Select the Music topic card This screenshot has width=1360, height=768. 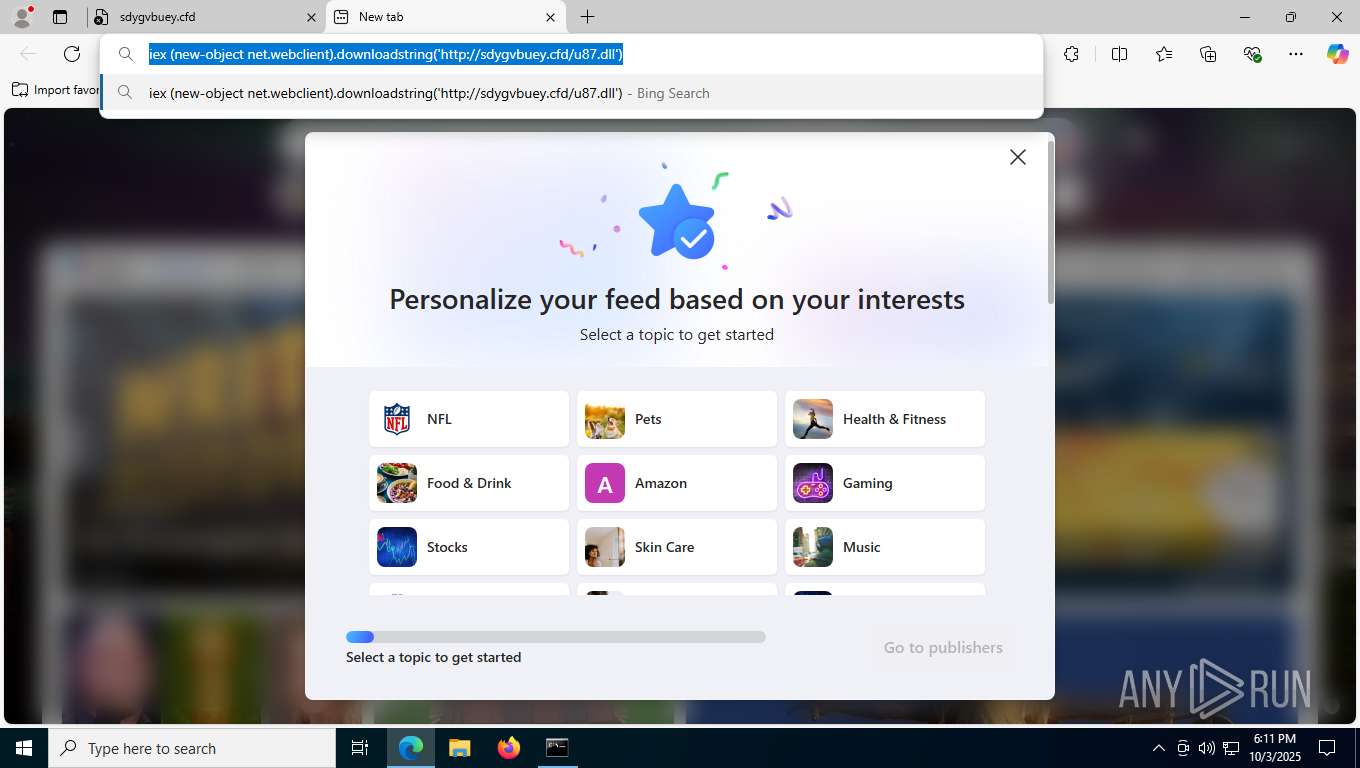pos(885,547)
